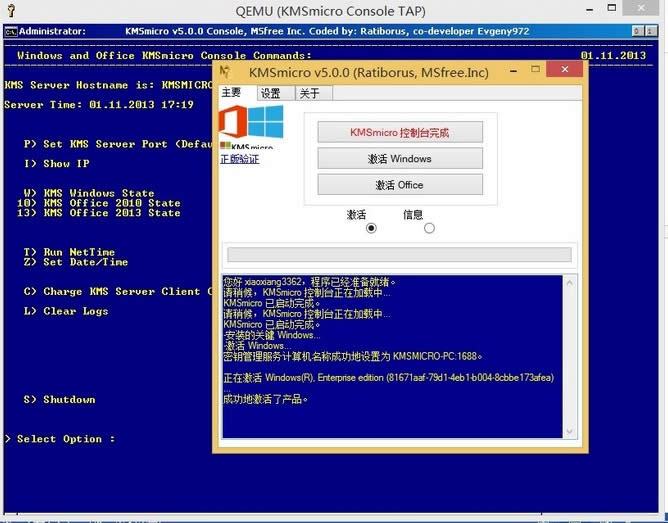Close the KMSmicro dialog with red X
The width and height of the screenshot is (668, 523).
coord(565,70)
